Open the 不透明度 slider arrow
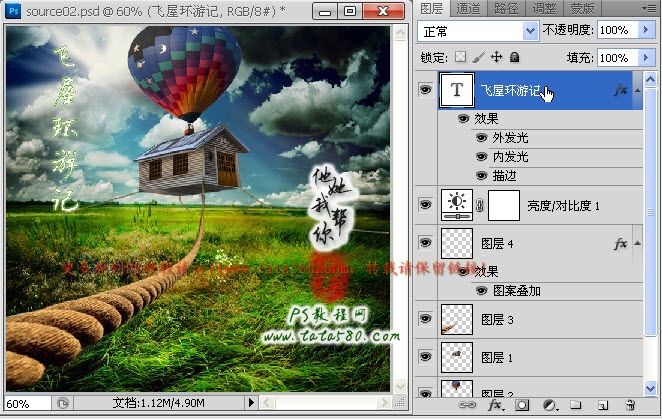 [x=646, y=30]
